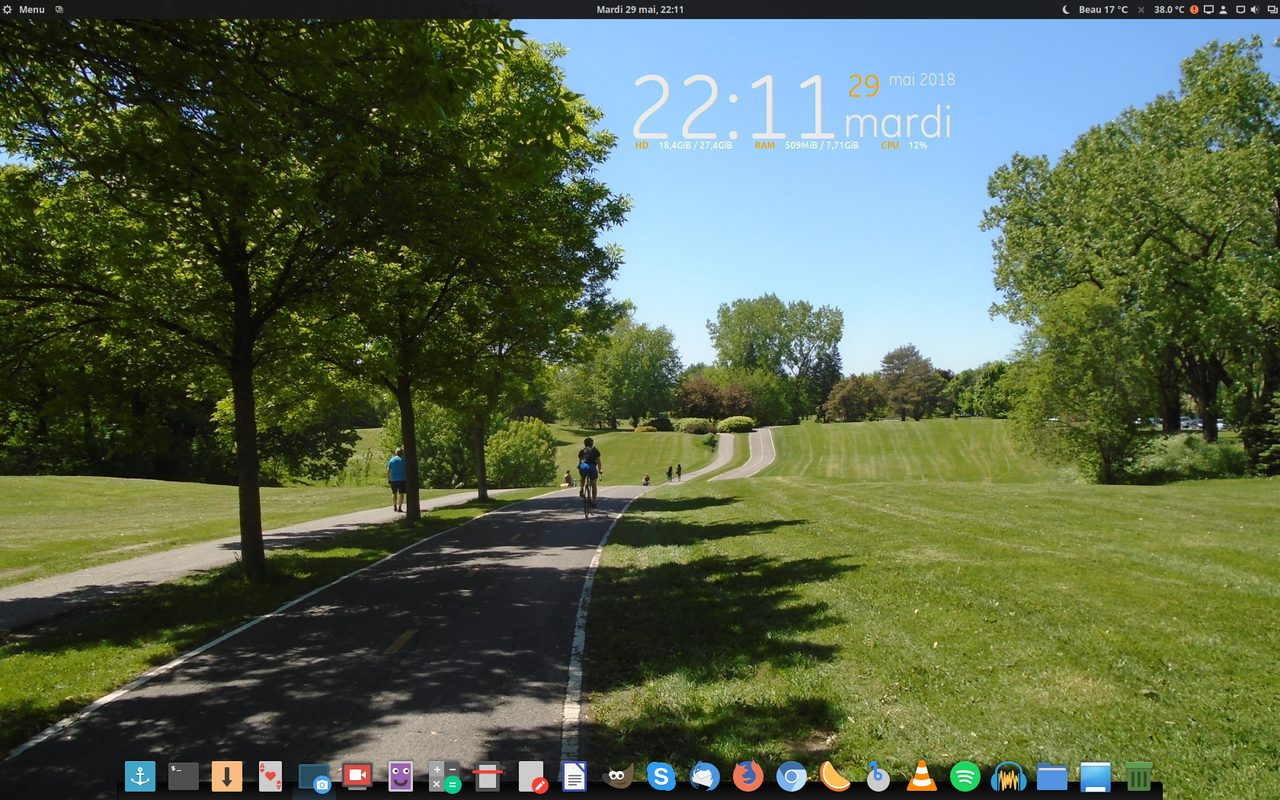Click the CPU '12%' reading

pyautogui.click(x=918, y=145)
